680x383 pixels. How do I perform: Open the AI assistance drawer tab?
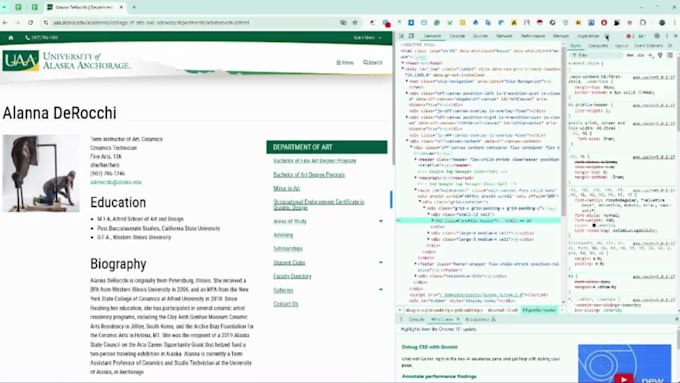click(x=480, y=320)
